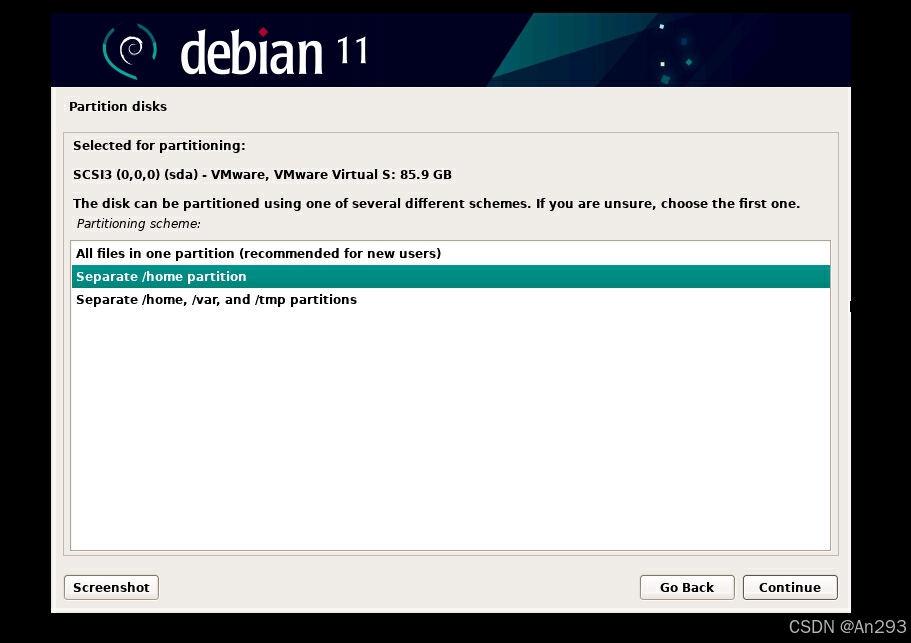Select 'All files in one partition' scheme

[x=450, y=253]
